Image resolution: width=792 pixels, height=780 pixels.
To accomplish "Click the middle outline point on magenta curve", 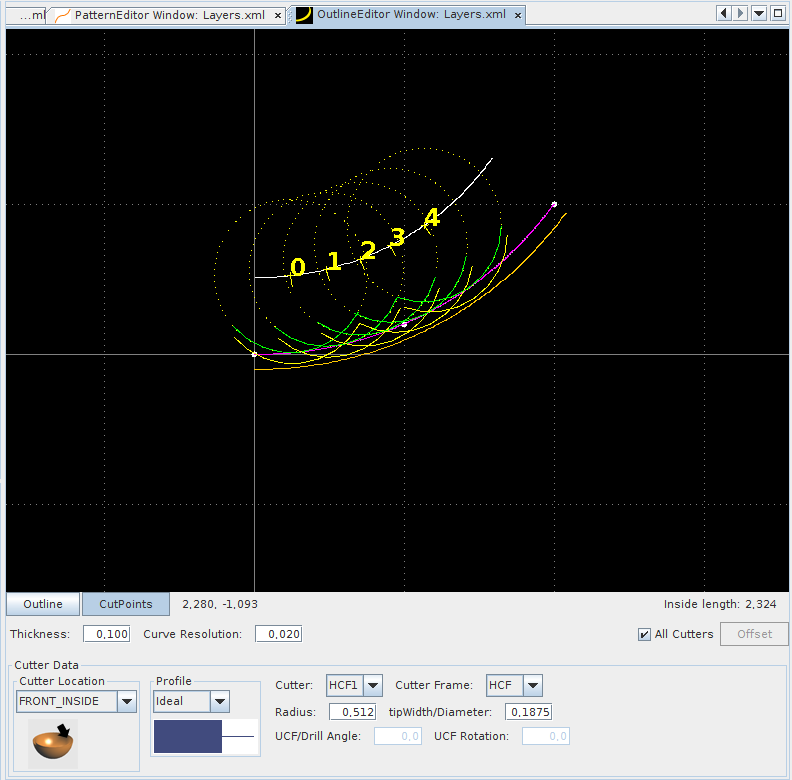I will (x=404, y=324).
